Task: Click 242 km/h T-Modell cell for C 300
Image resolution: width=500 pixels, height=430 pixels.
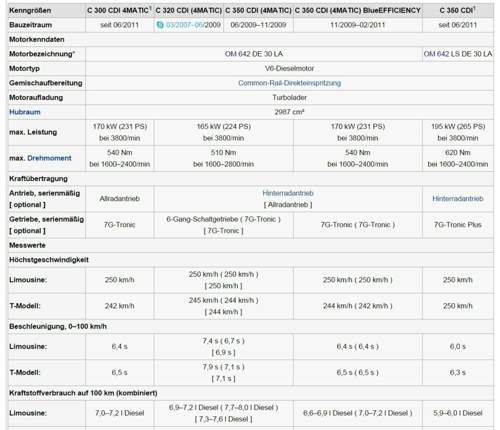Action: [x=120, y=306]
